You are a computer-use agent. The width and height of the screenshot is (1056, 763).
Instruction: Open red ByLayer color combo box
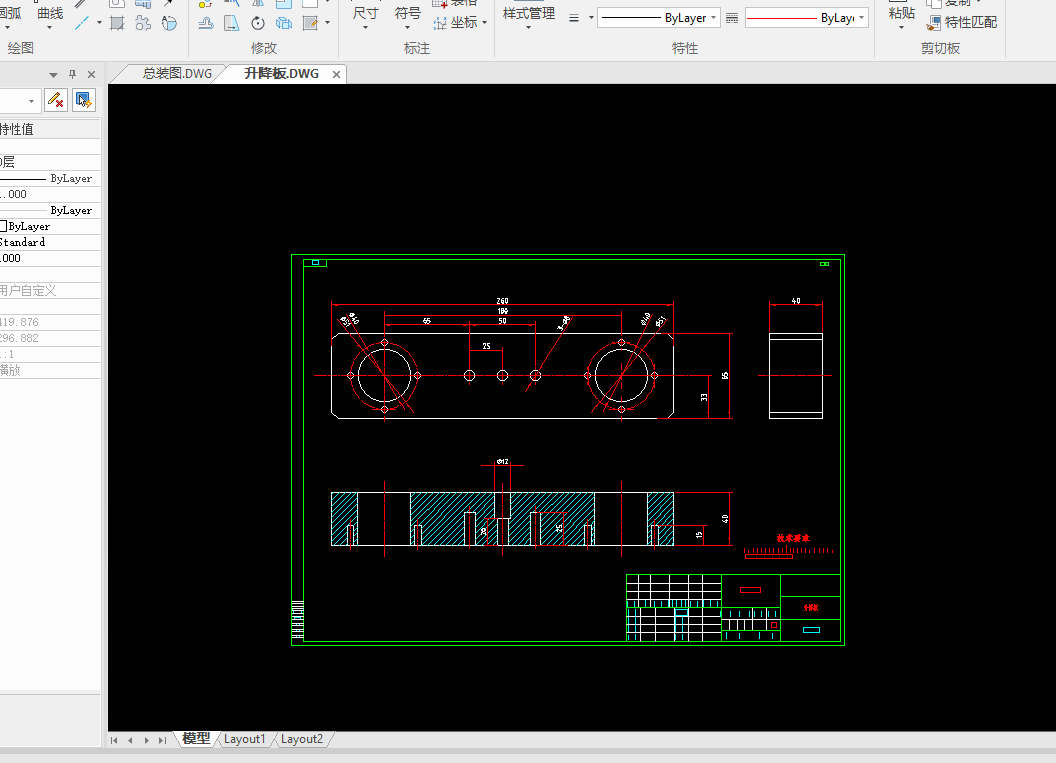click(806, 18)
